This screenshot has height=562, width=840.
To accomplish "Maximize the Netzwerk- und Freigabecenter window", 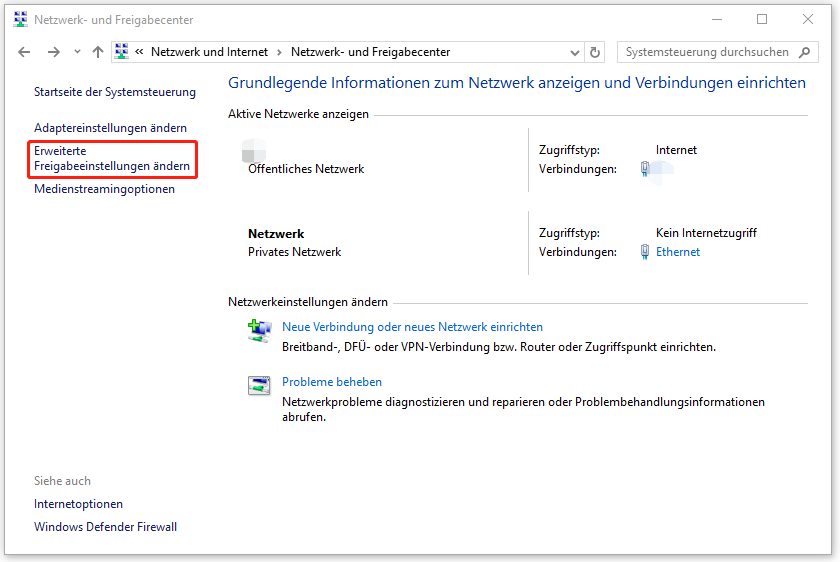I will point(762,19).
